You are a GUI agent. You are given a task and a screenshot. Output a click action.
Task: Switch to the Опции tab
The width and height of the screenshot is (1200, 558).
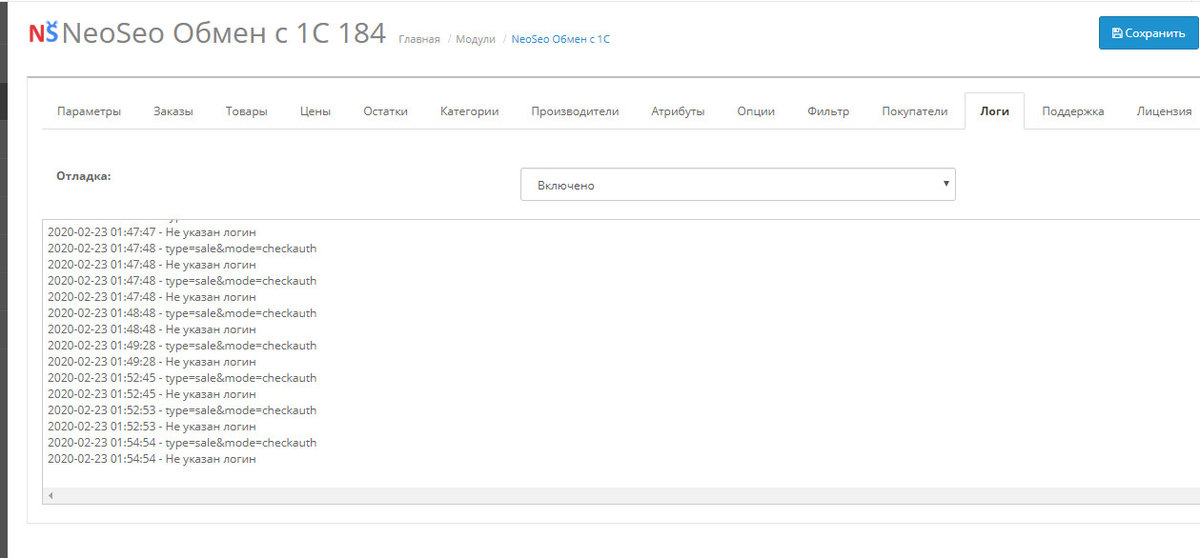(756, 111)
